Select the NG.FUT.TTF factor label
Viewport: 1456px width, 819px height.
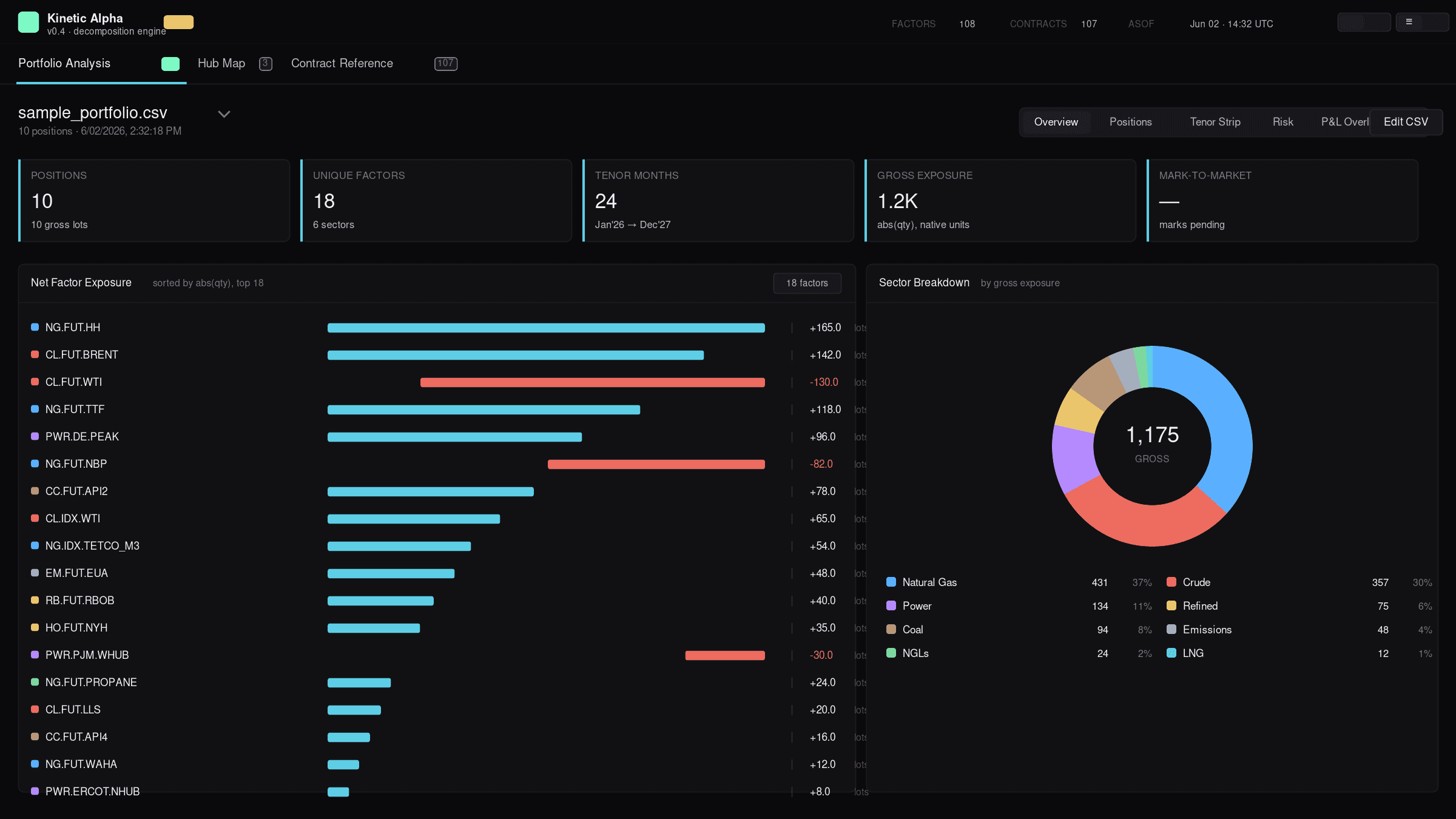[x=75, y=409]
